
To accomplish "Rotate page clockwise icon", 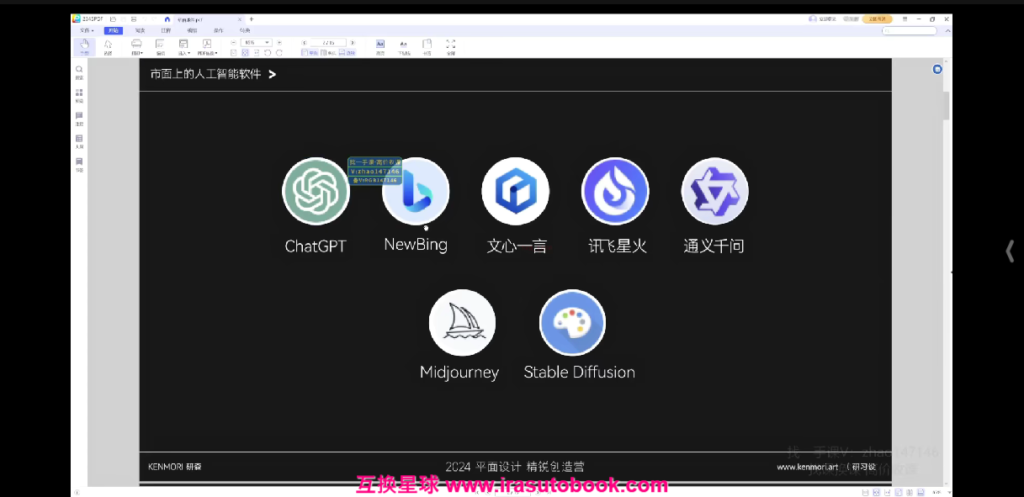I will point(279,52).
